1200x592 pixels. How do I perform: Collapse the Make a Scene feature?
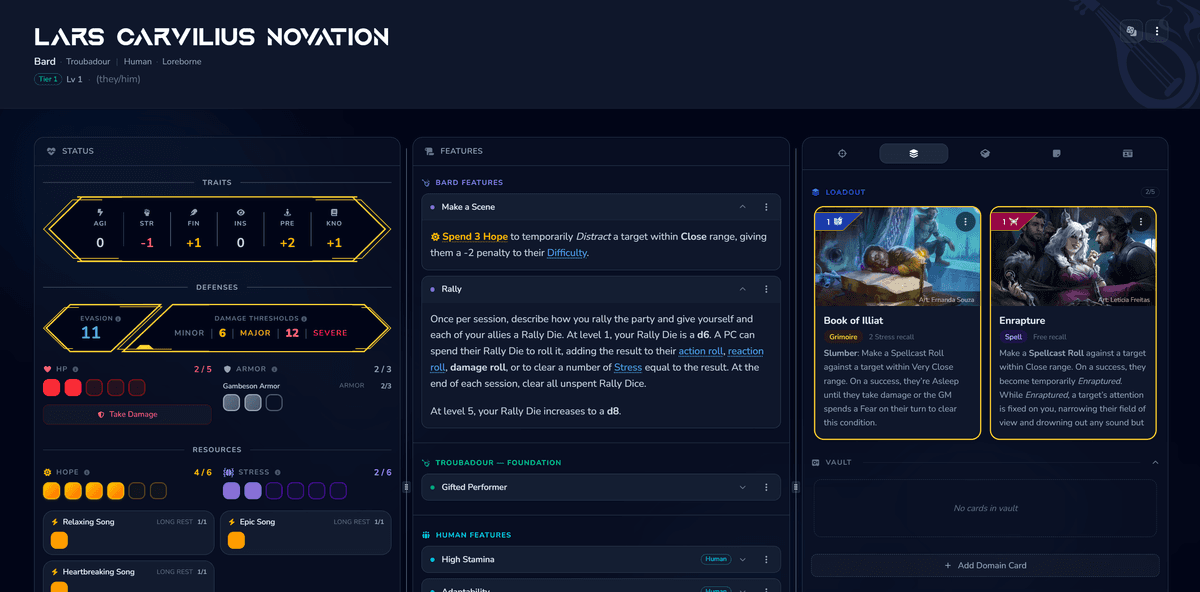pyautogui.click(x=742, y=207)
